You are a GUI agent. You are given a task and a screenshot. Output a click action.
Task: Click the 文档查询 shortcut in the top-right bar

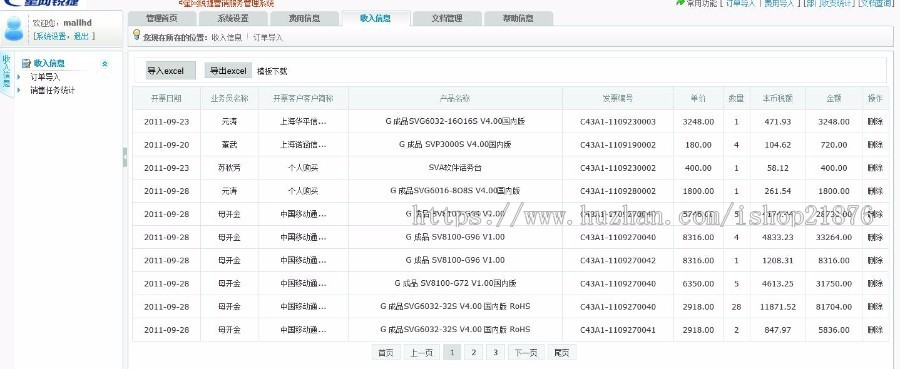pos(876,3)
